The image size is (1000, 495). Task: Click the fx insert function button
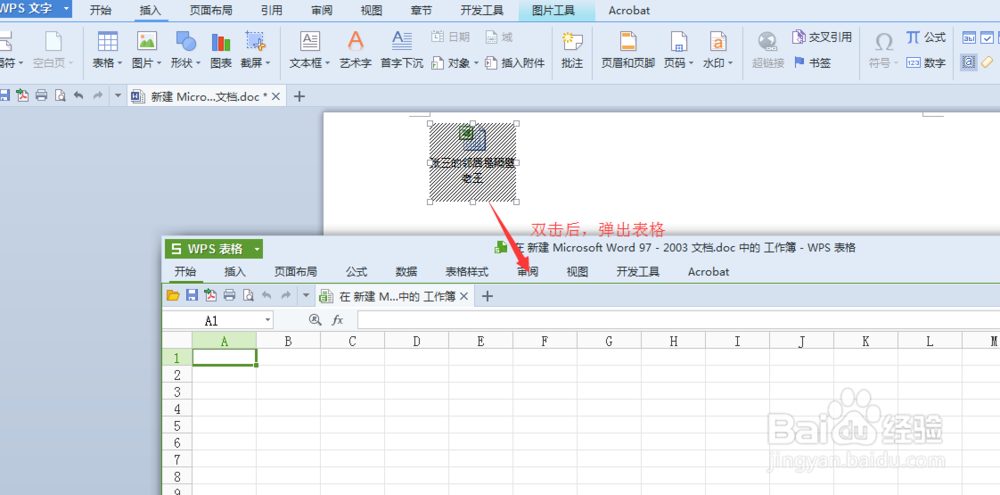pyautogui.click(x=337, y=320)
